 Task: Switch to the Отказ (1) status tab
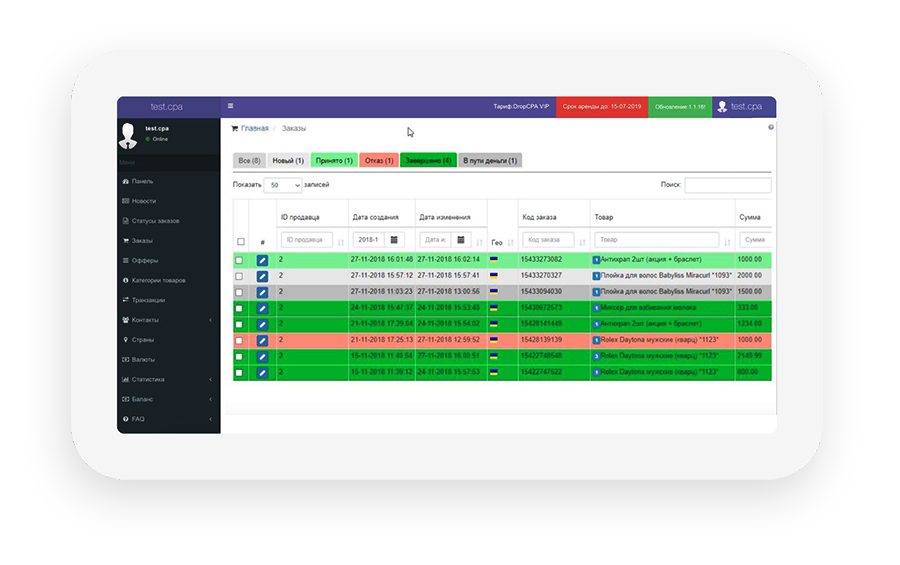click(378, 160)
